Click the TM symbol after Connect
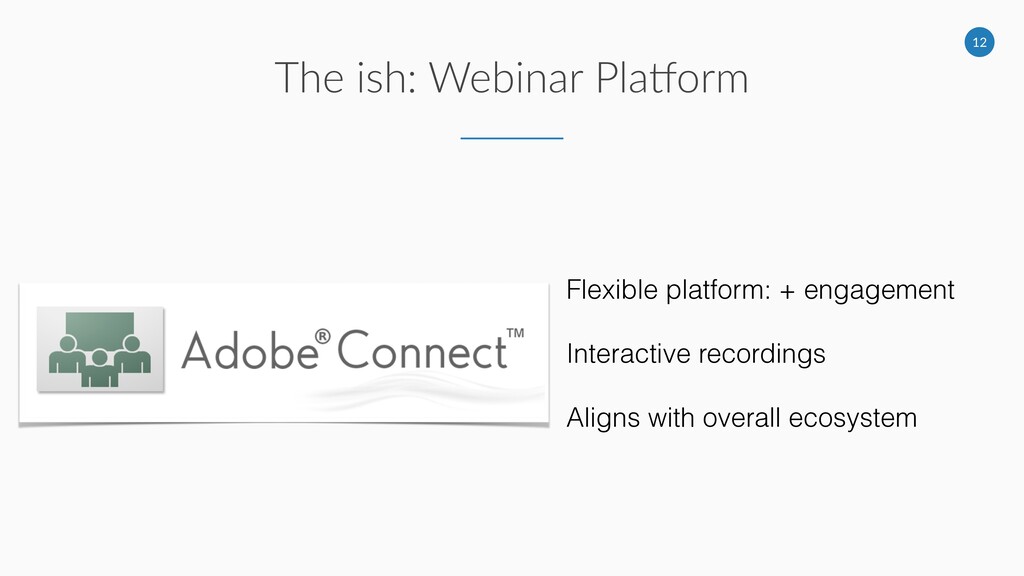The width and height of the screenshot is (1024, 576). [x=516, y=333]
